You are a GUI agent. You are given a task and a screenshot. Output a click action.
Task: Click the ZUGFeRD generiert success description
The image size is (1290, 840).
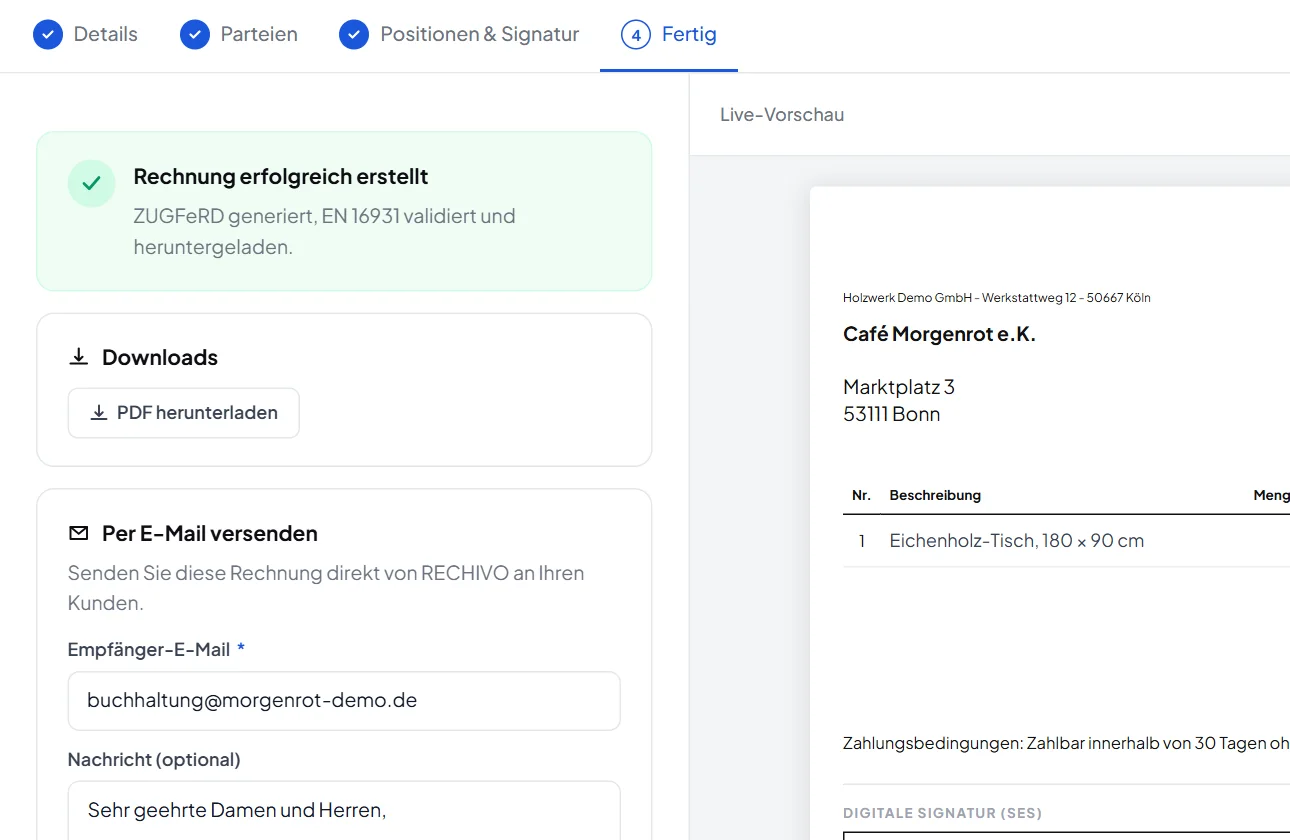[x=325, y=231]
